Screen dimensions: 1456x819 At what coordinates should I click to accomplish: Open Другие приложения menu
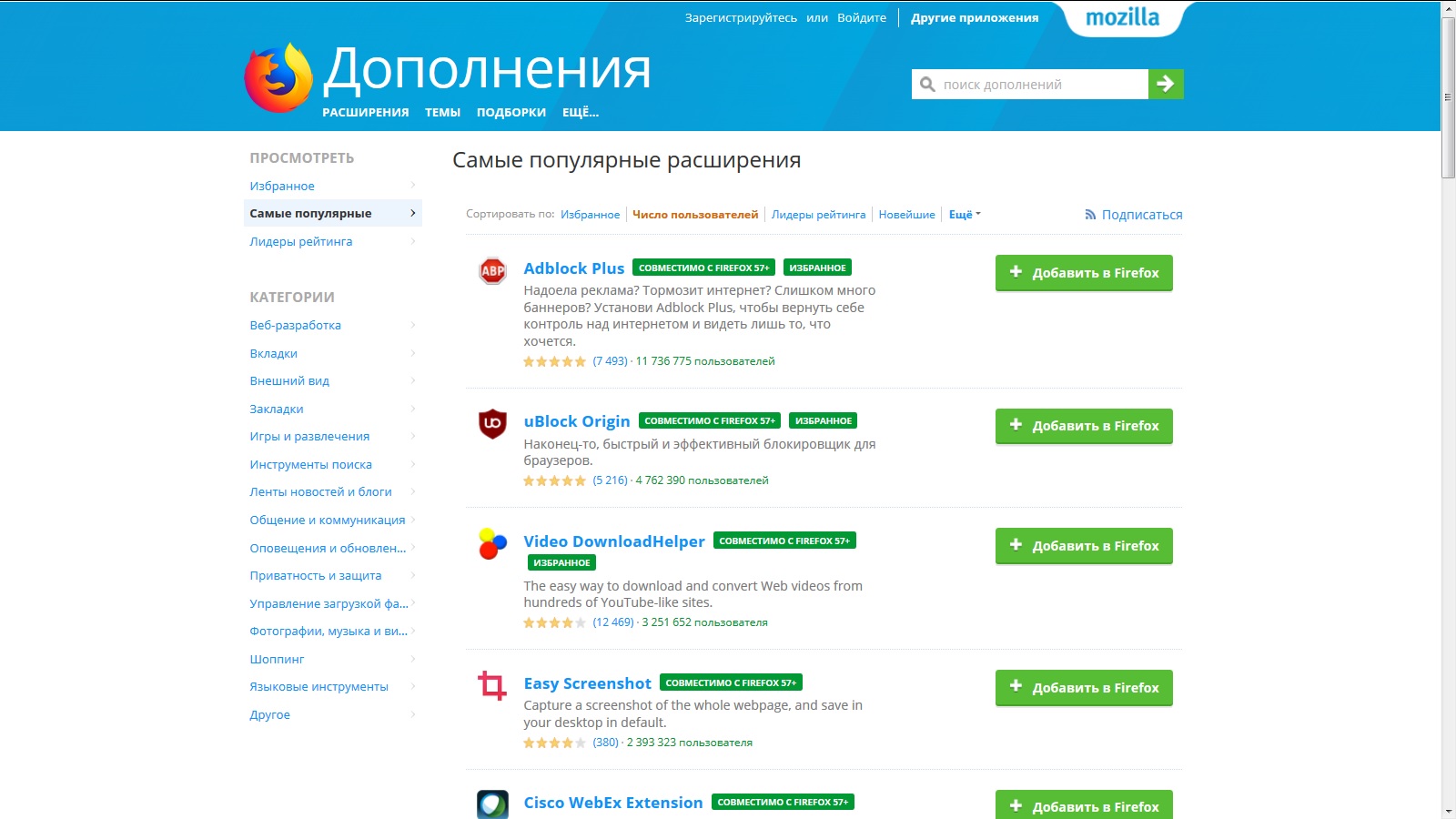tap(975, 17)
